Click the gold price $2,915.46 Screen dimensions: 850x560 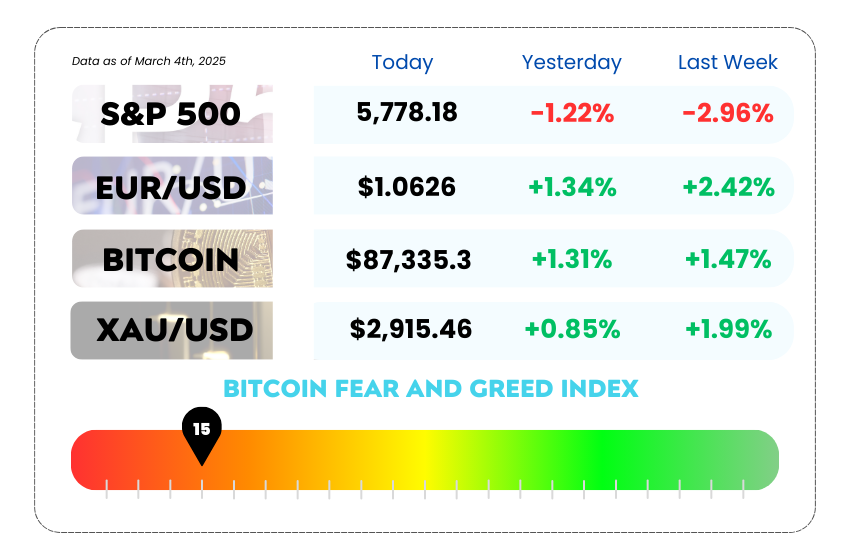click(410, 329)
